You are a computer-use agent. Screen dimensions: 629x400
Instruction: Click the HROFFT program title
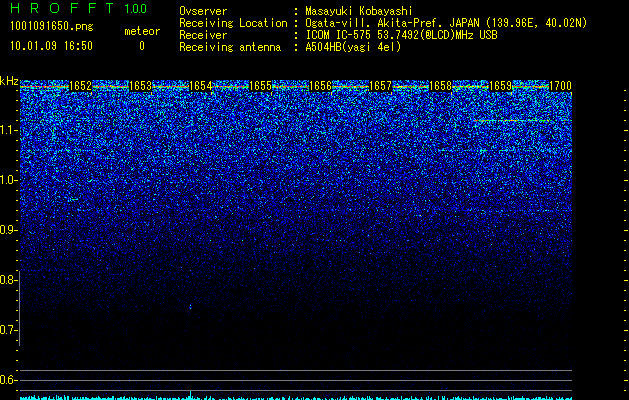[x=62, y=8]
